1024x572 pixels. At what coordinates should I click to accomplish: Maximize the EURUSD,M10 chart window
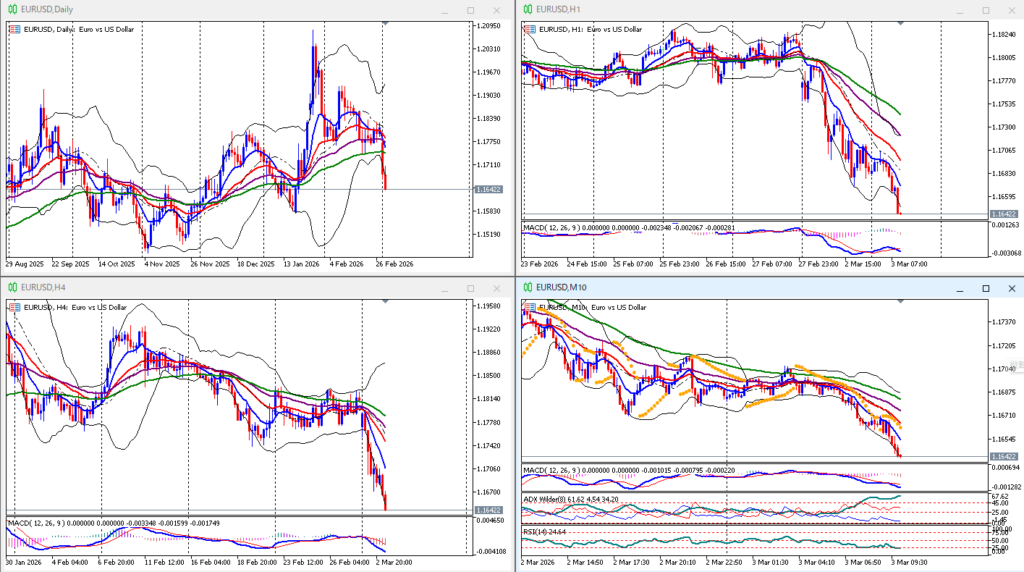pos(985,288)
